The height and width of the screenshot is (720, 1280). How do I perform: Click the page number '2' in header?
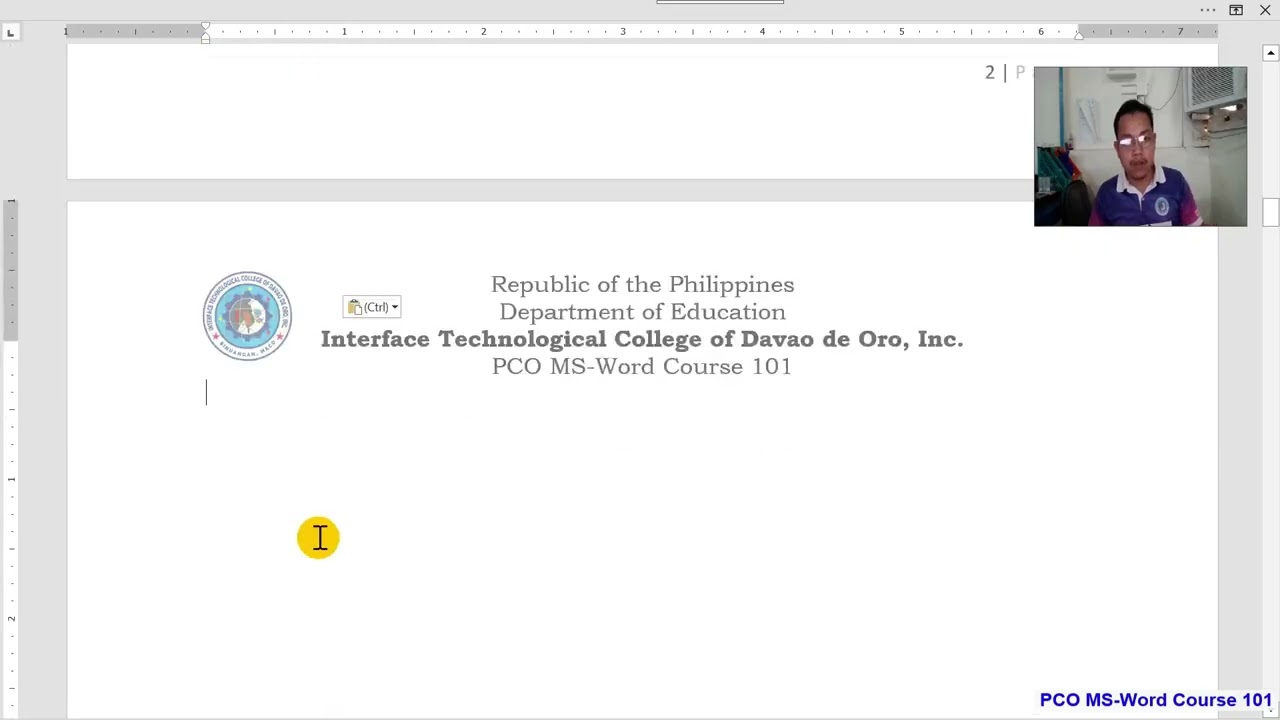pos(990,72)
